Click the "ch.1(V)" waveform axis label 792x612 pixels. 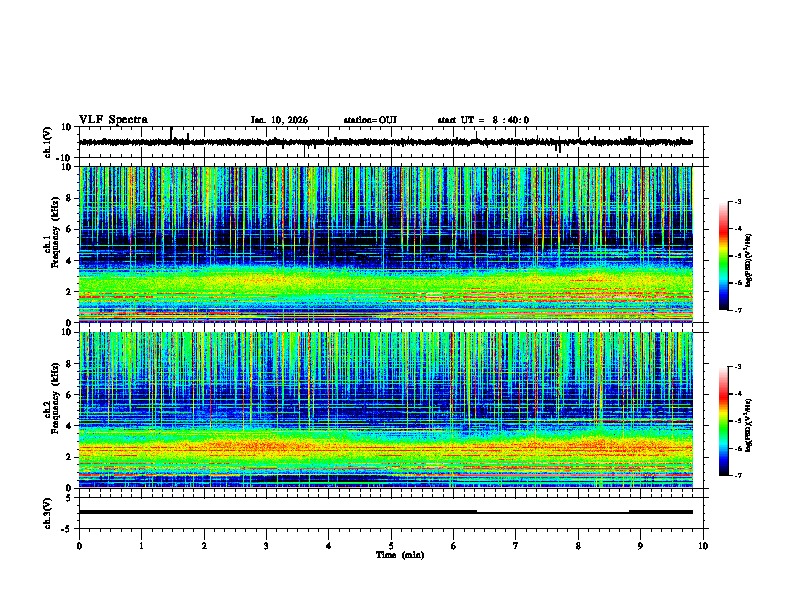point(48,142)
